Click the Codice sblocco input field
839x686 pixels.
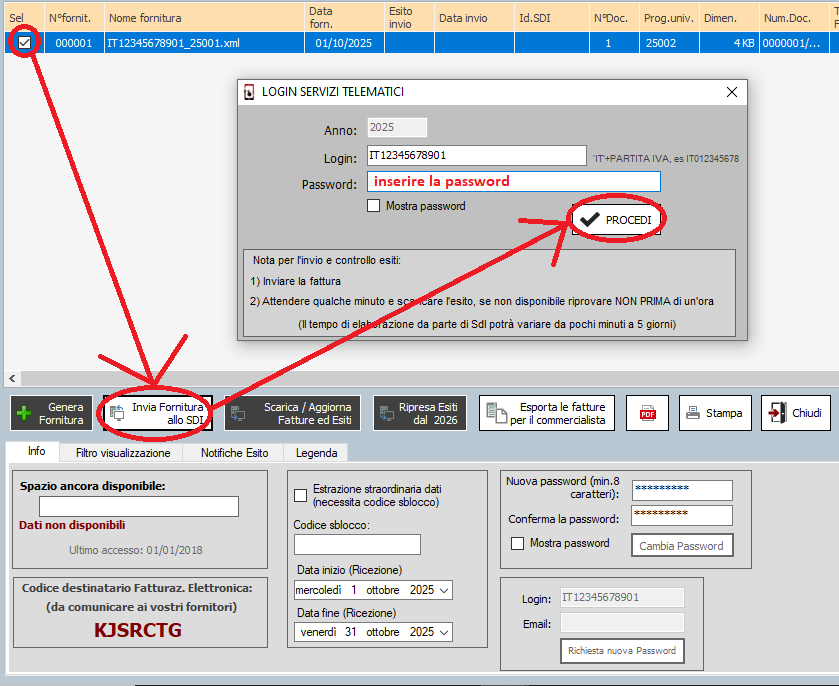tap(357, 544)
